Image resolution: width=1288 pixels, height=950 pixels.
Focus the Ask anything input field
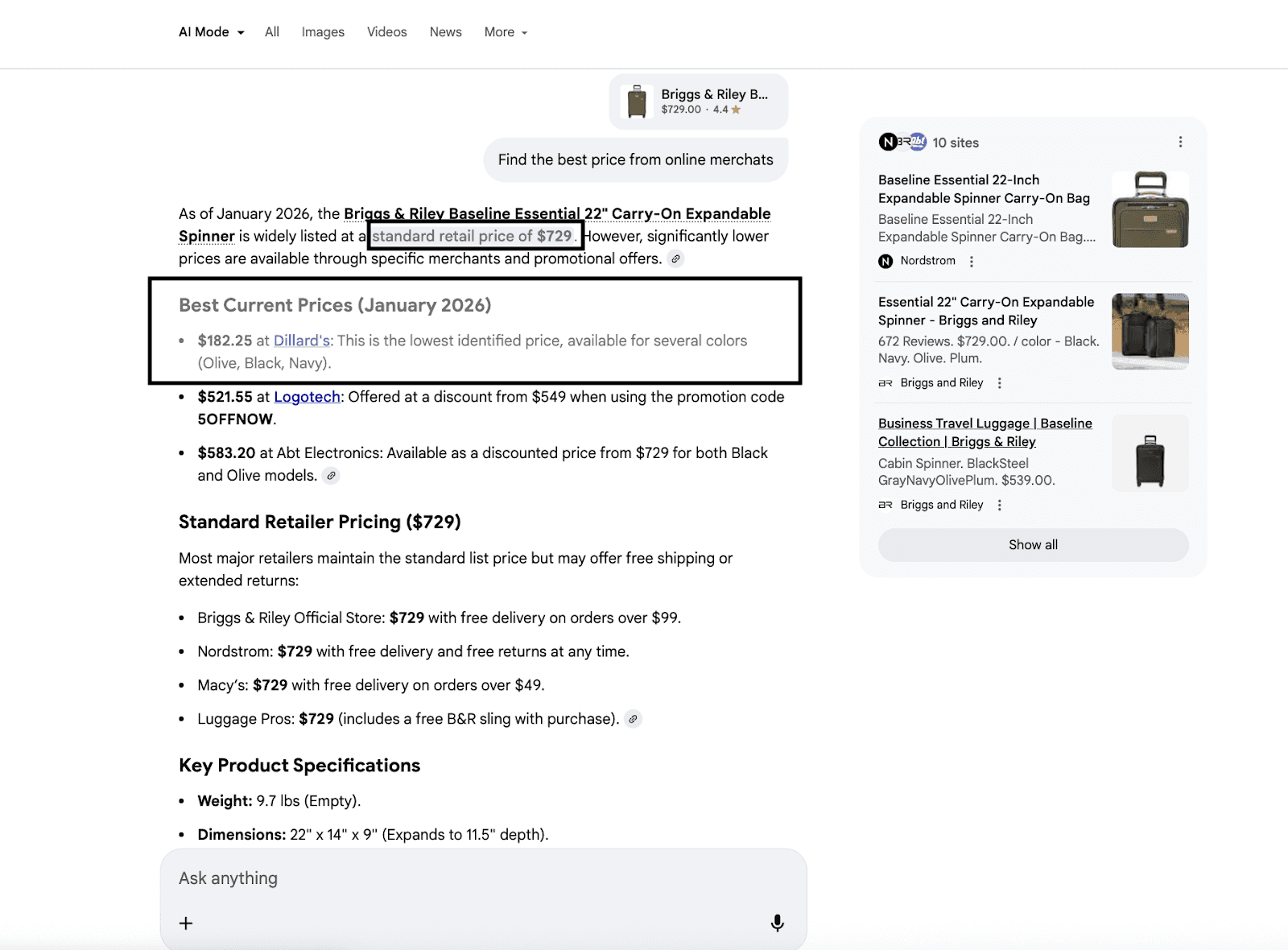pos(483,878)
